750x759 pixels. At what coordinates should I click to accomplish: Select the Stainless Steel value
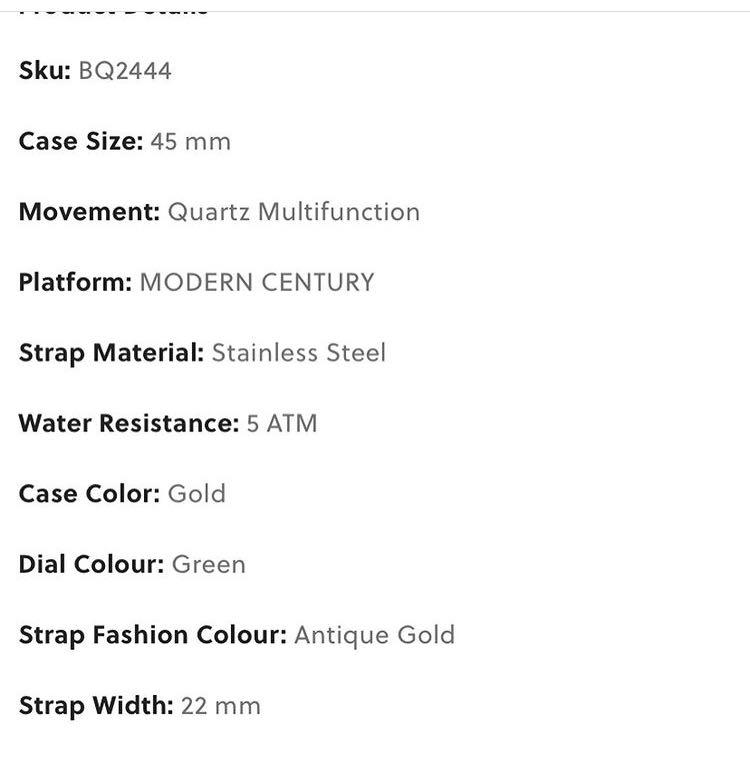tap(299, 352)
